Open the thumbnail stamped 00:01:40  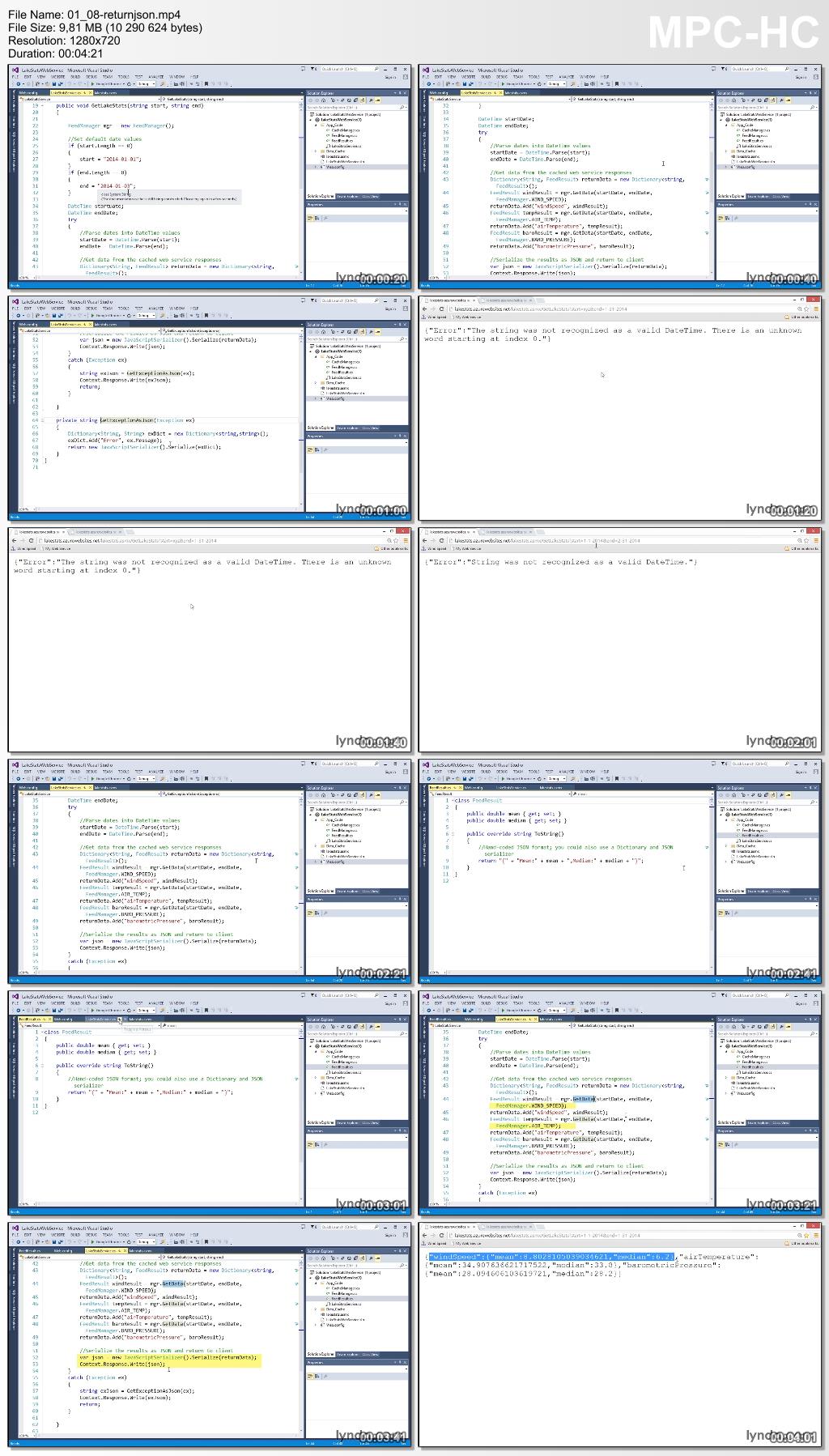coord(210,640)
